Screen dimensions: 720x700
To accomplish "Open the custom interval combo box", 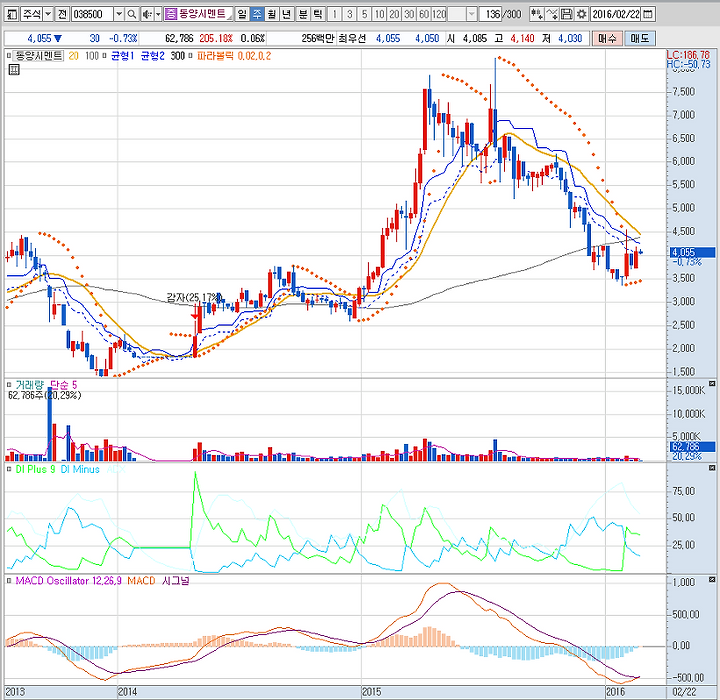I will (x=462, y=14).
